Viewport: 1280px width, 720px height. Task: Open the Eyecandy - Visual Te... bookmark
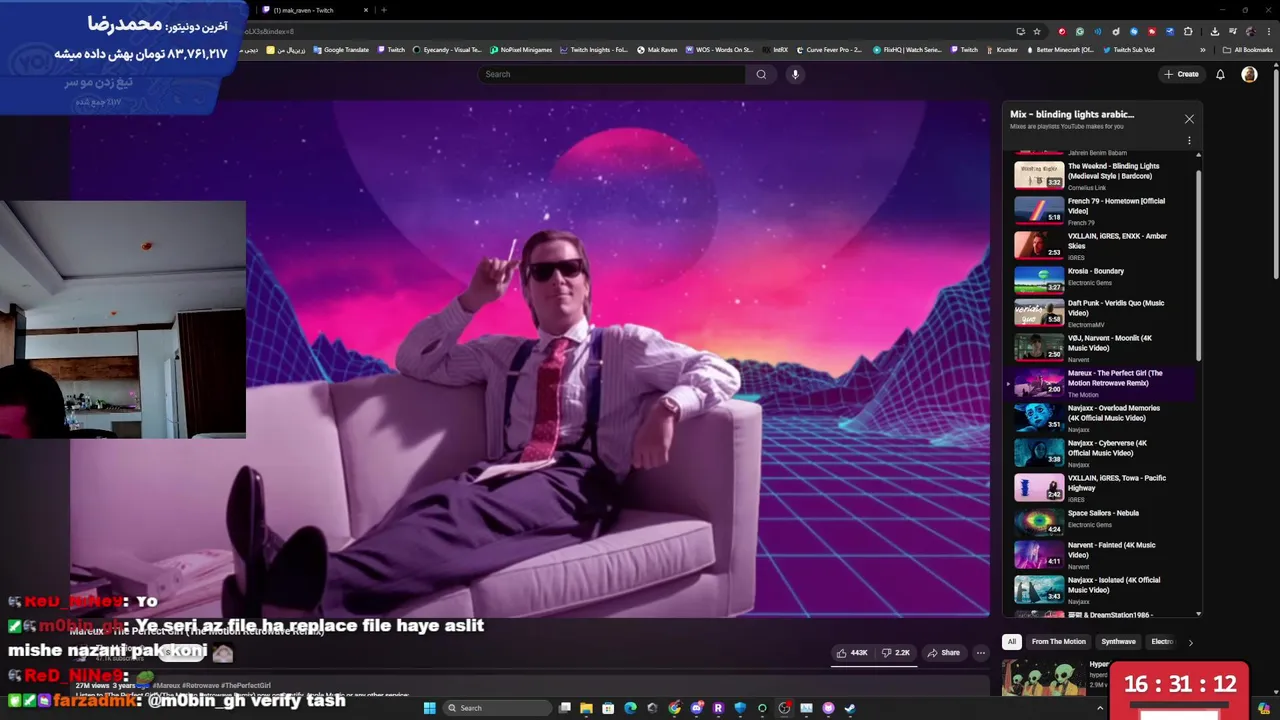tap(447, 50)
